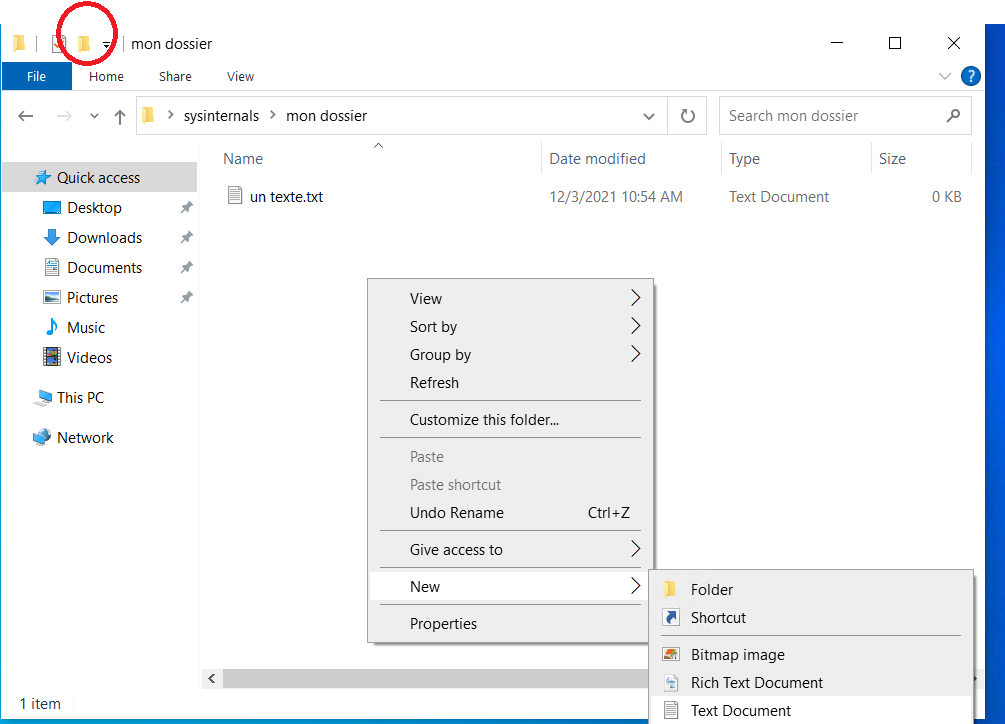Click the search magnifier icon
Screen dimensions: 1005x724
(953, 116)
